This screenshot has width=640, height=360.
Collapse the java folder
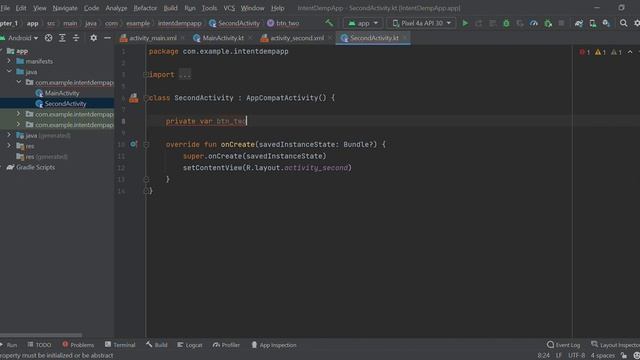coord(9,71)
